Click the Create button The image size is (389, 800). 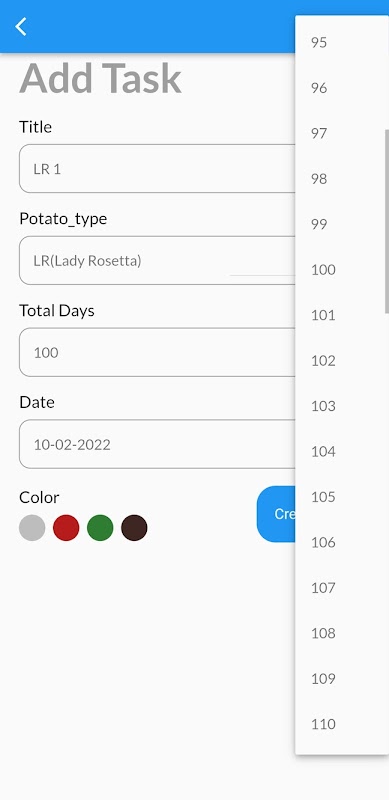point(276,514)
